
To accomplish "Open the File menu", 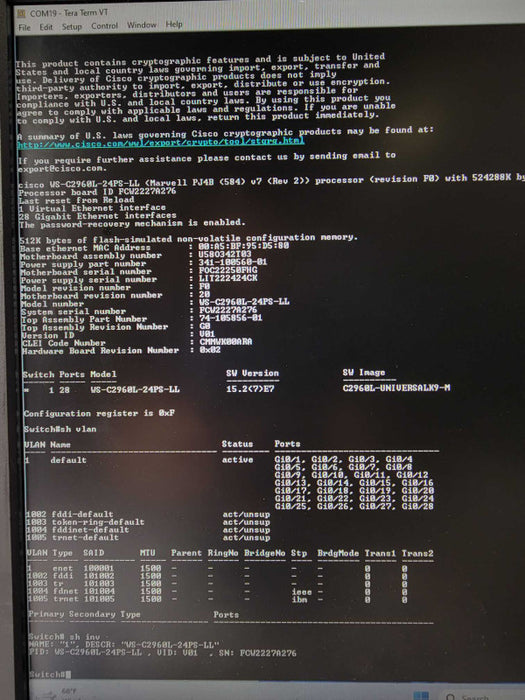I will click(24, 28).
